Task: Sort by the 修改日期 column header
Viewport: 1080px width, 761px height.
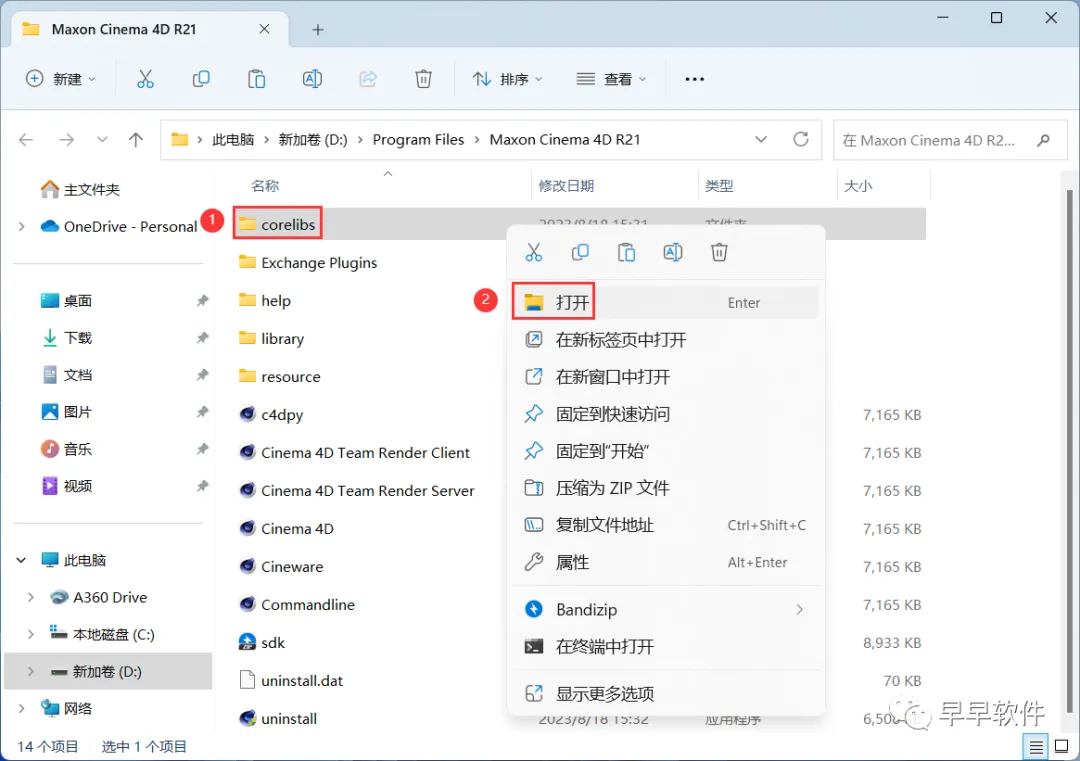Action: click(566, 186)
